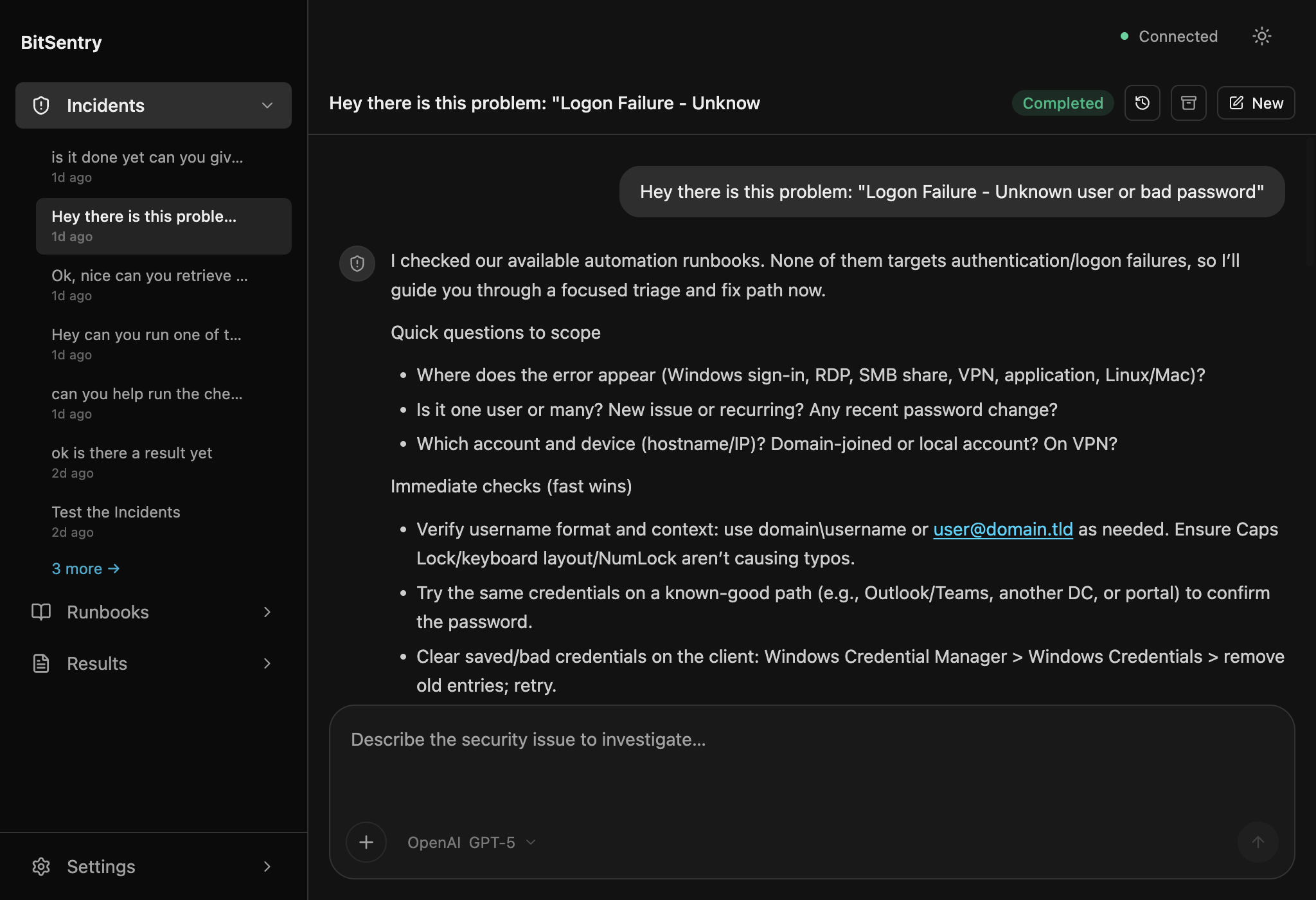Open the Runbooks book icon
1316x900 pixels.
click(41, 612)
